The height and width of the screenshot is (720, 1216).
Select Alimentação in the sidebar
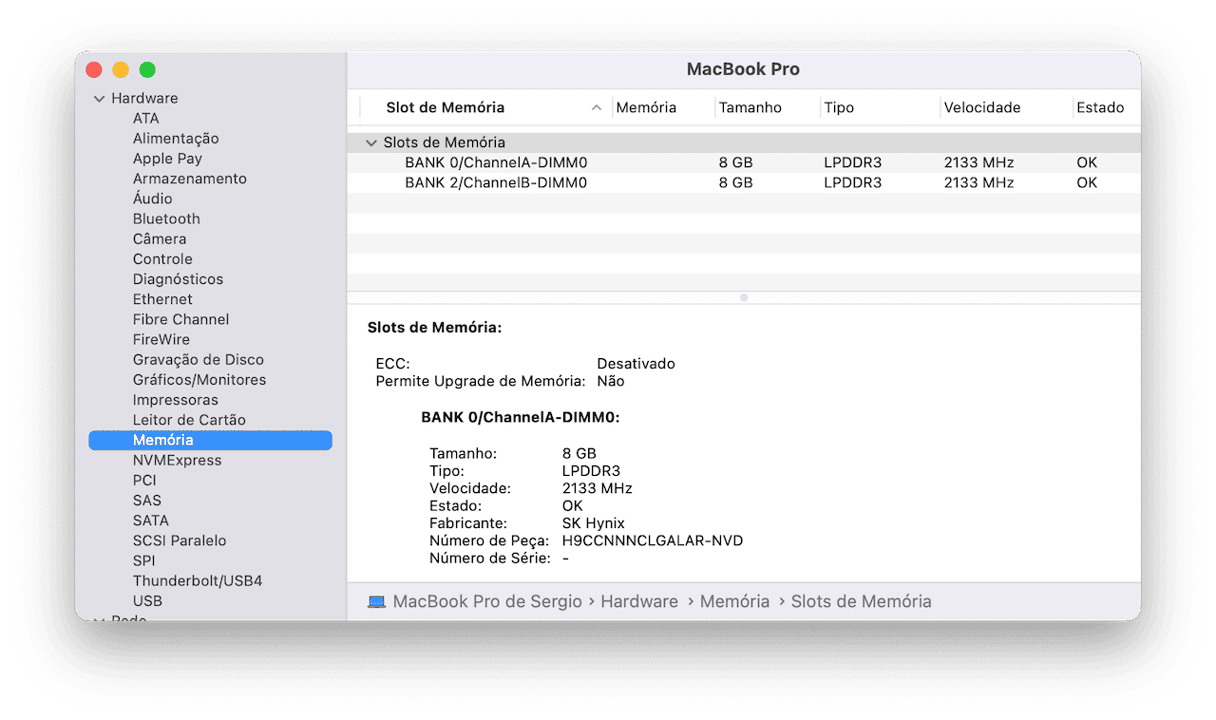(176, 138)
